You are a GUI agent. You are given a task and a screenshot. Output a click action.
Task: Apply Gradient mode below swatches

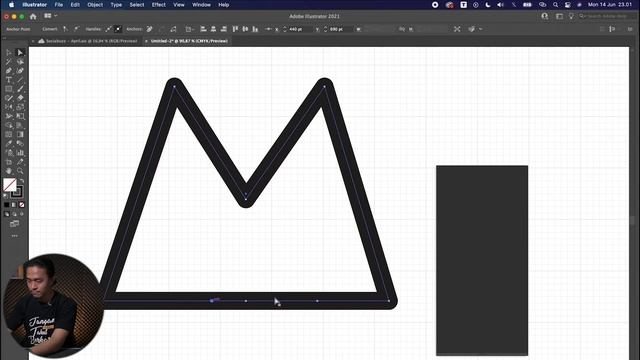coord(14,205)
